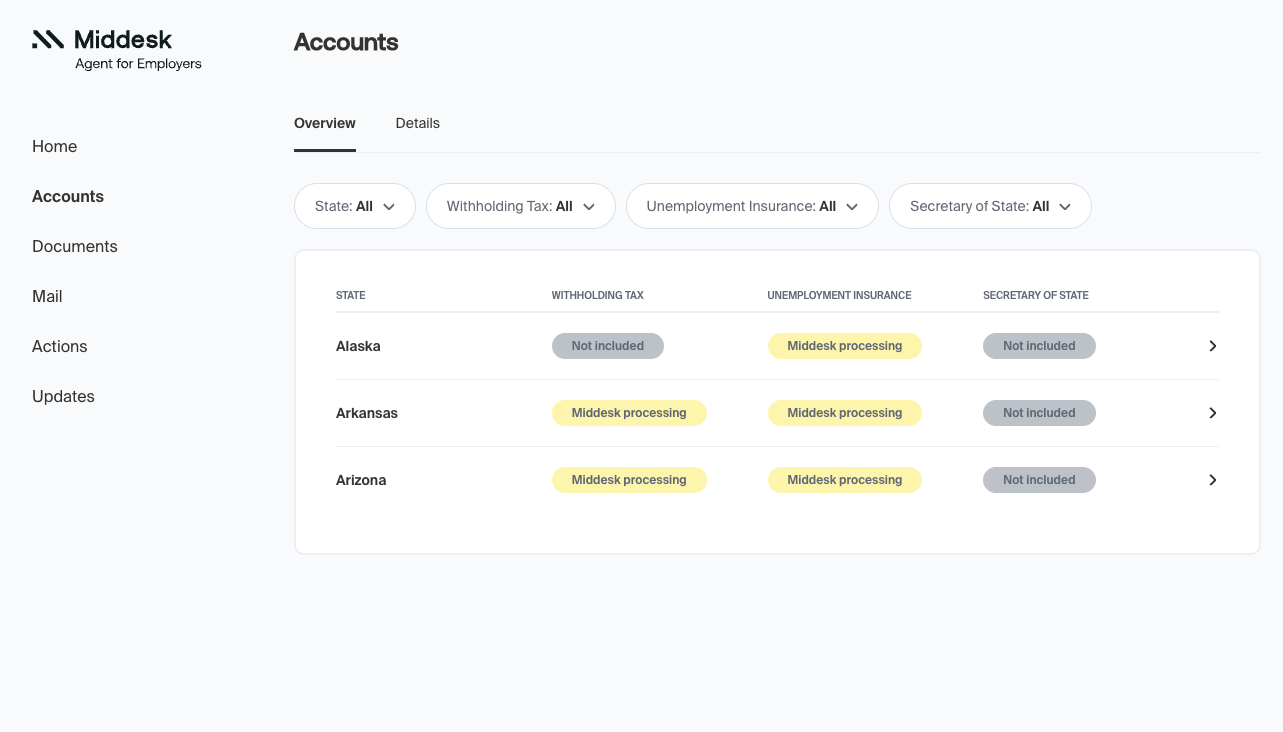Click the SECRETARY OF STATE column header
1283x732 pixels.
point(1036,295)
